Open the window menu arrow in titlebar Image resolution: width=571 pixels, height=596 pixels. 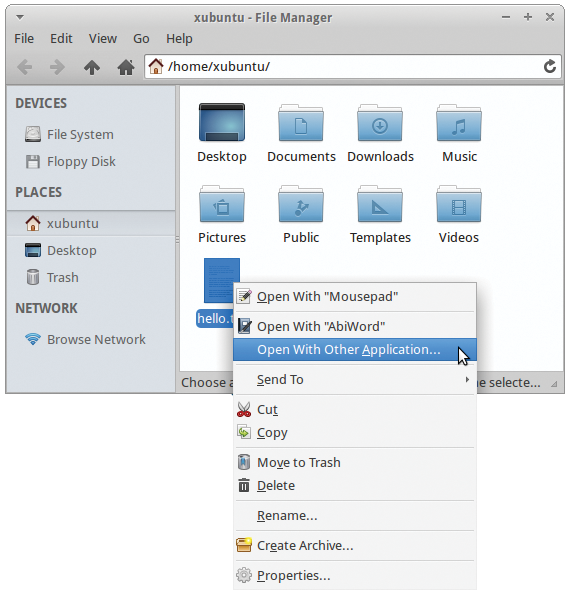20,17
